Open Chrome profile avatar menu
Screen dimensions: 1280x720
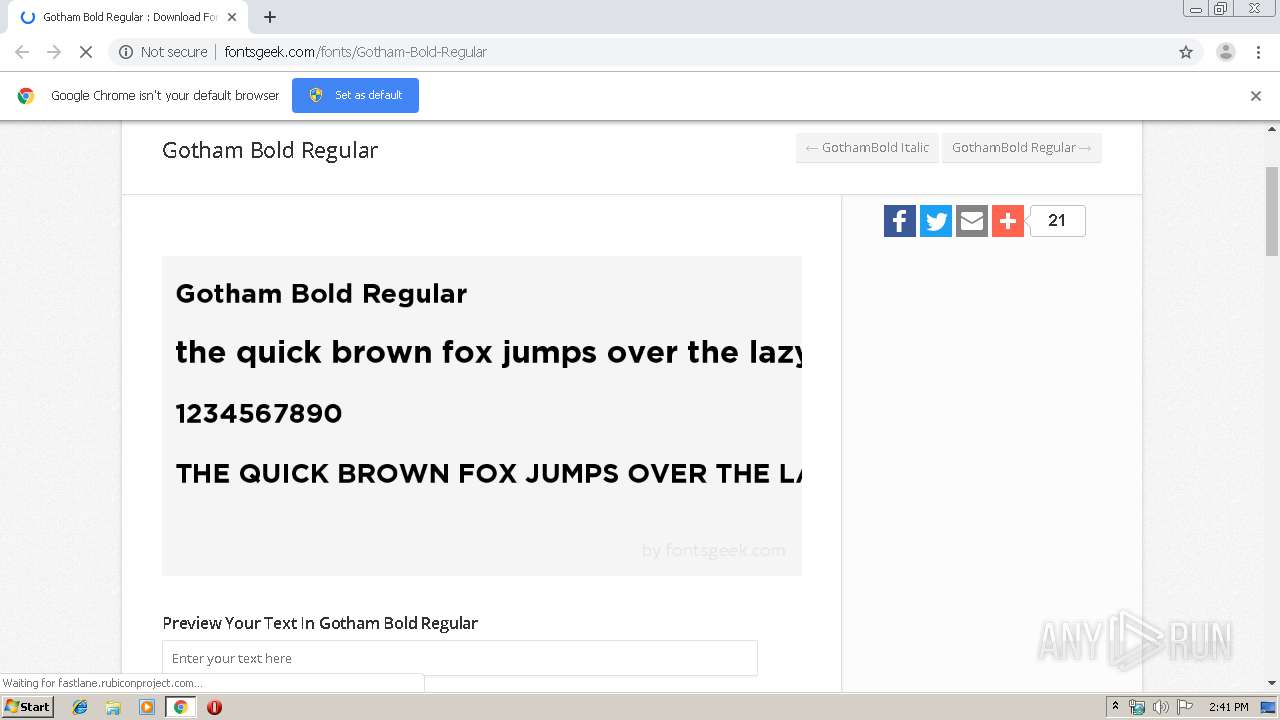click(1226, 52)
